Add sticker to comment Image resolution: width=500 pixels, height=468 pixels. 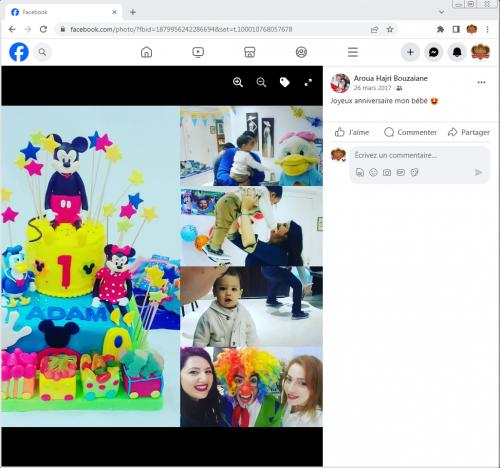click(414, 172)
